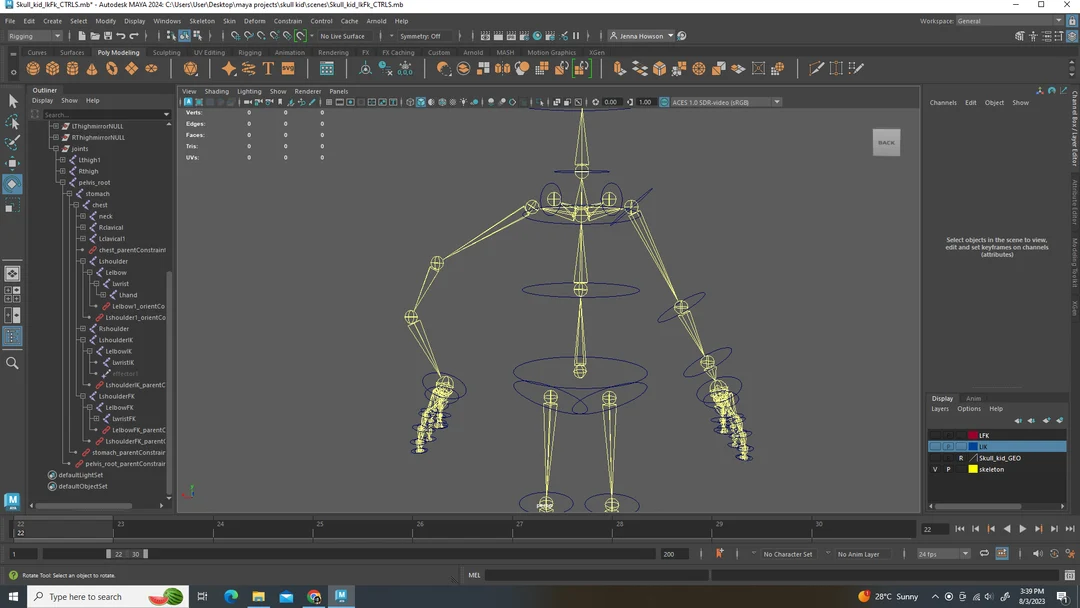Collapse the Lshoulder joint in the Outliner
1080x608 pixels.
click(x=83, y=261)
